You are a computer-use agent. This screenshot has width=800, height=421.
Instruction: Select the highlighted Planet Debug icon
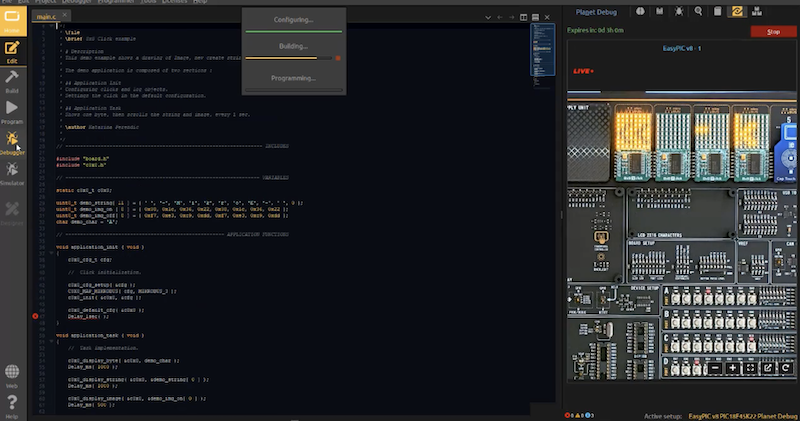[x=737, y=11]
